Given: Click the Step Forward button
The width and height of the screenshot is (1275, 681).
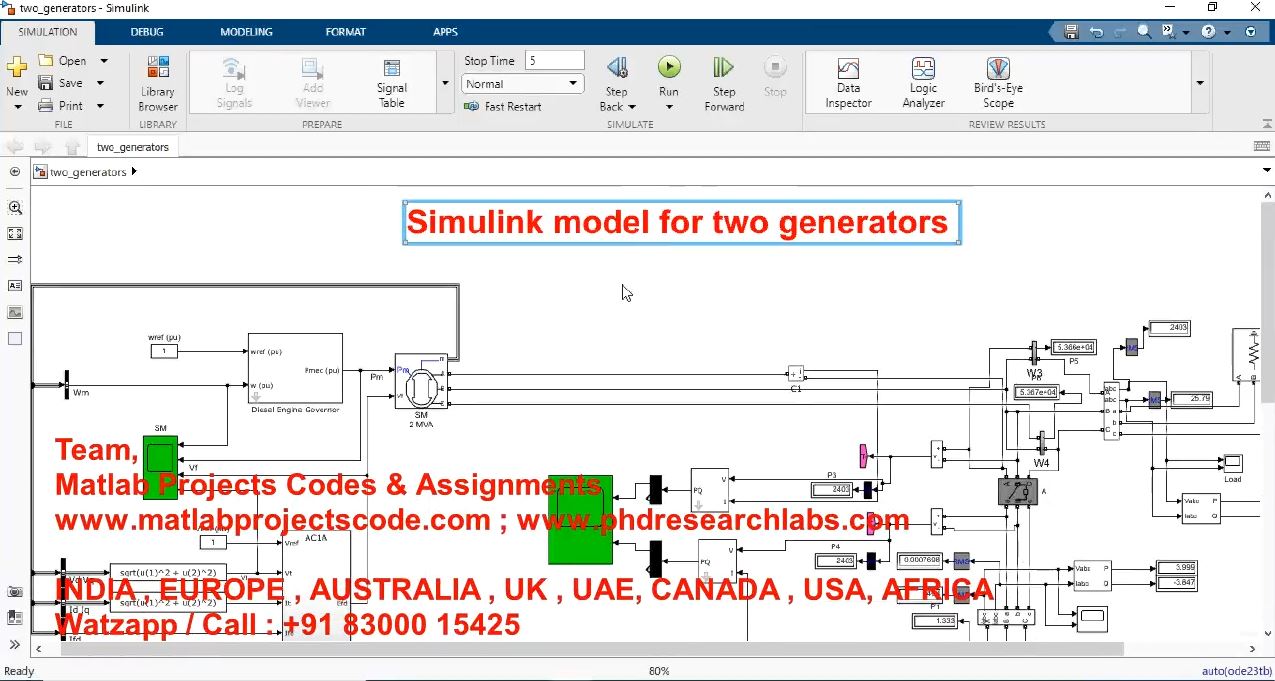Looking at the screenshot, I should (x=724, y=83).
